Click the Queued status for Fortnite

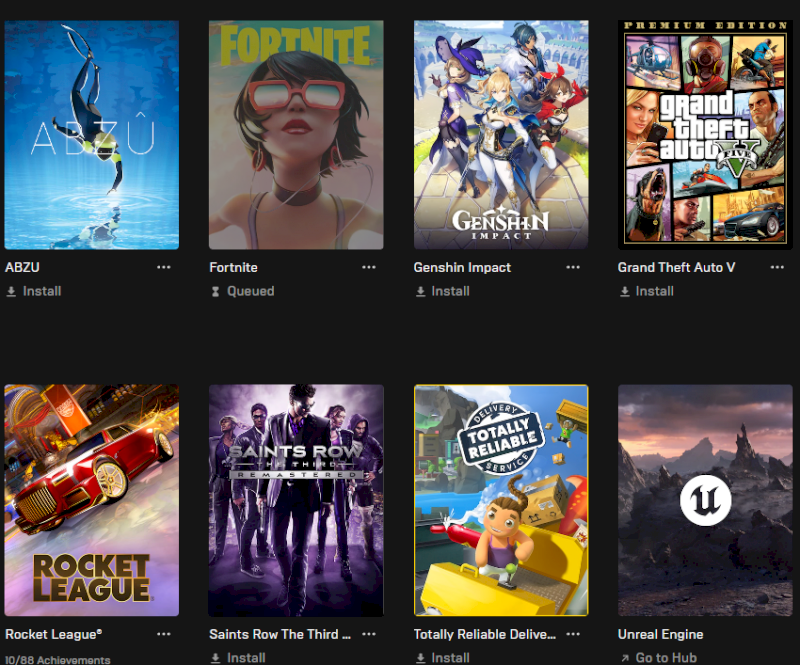(251, 291)
